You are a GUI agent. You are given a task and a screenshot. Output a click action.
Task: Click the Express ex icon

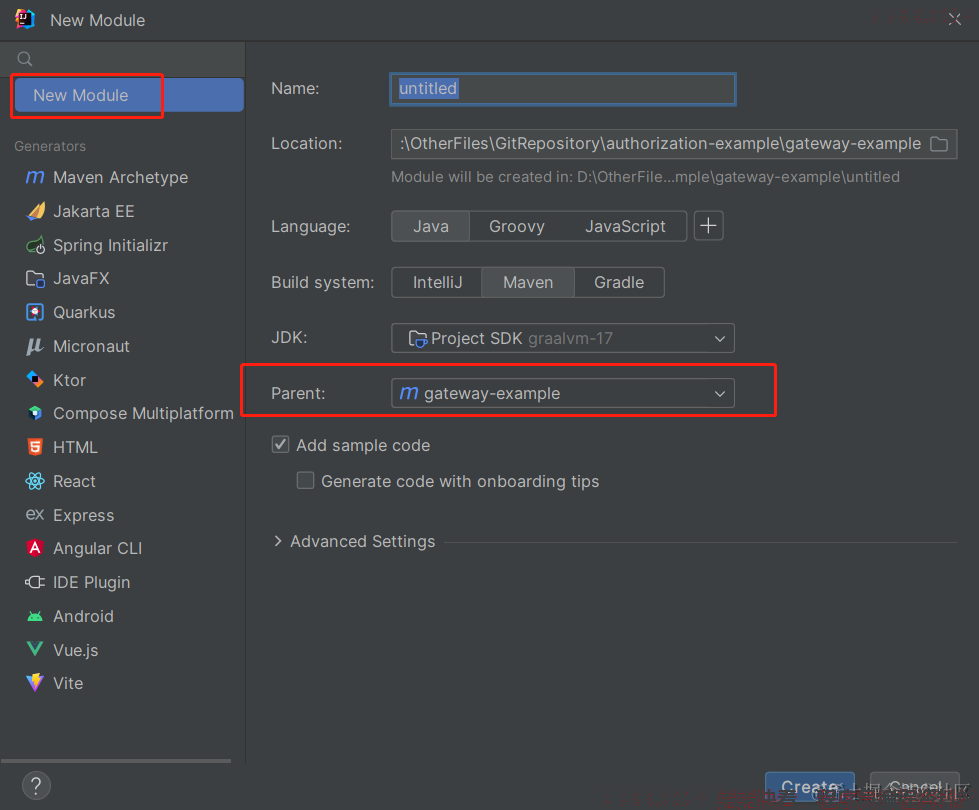click(x=35, y=515)
